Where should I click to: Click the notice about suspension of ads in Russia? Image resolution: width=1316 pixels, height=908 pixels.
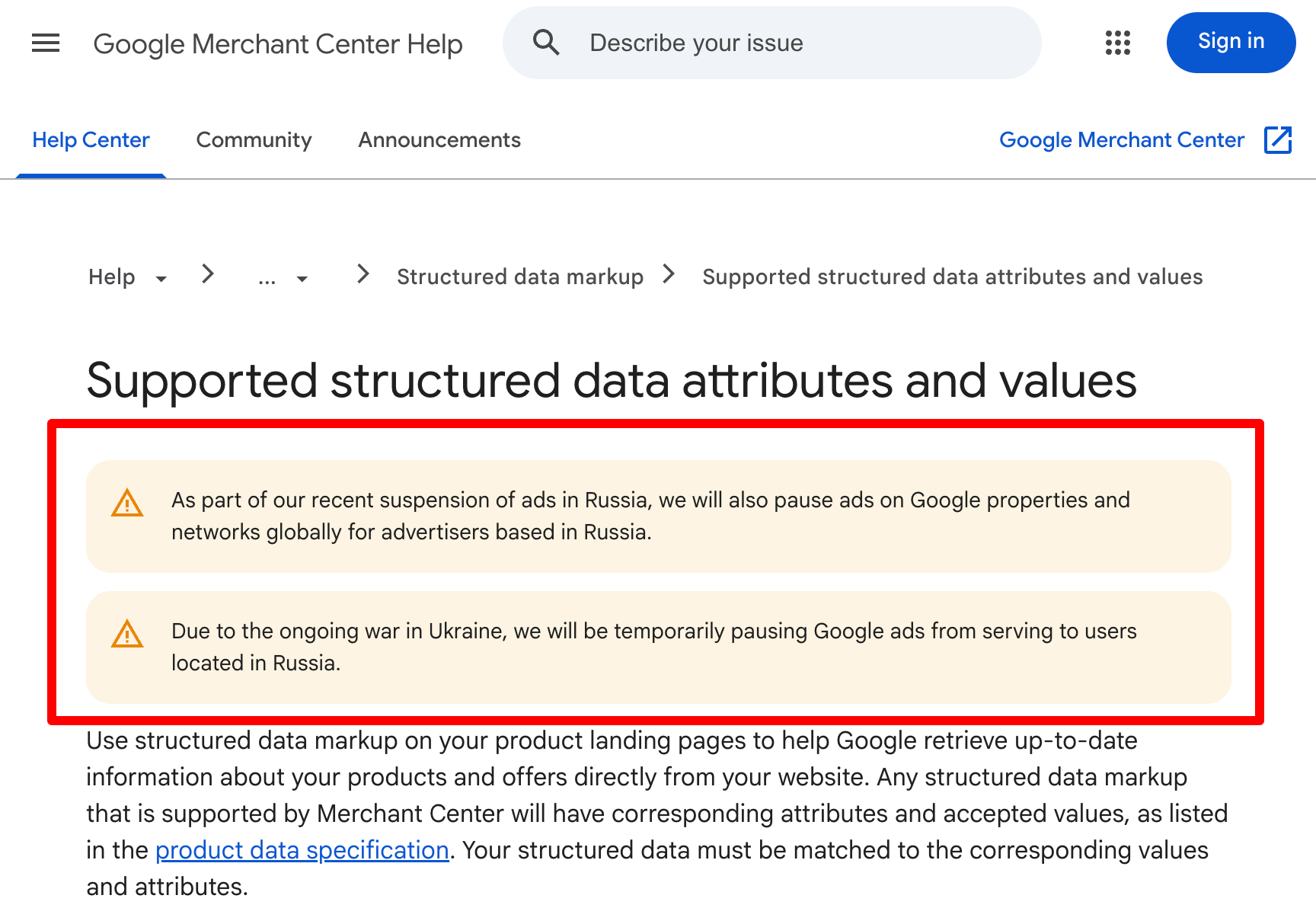click(659, 516)
